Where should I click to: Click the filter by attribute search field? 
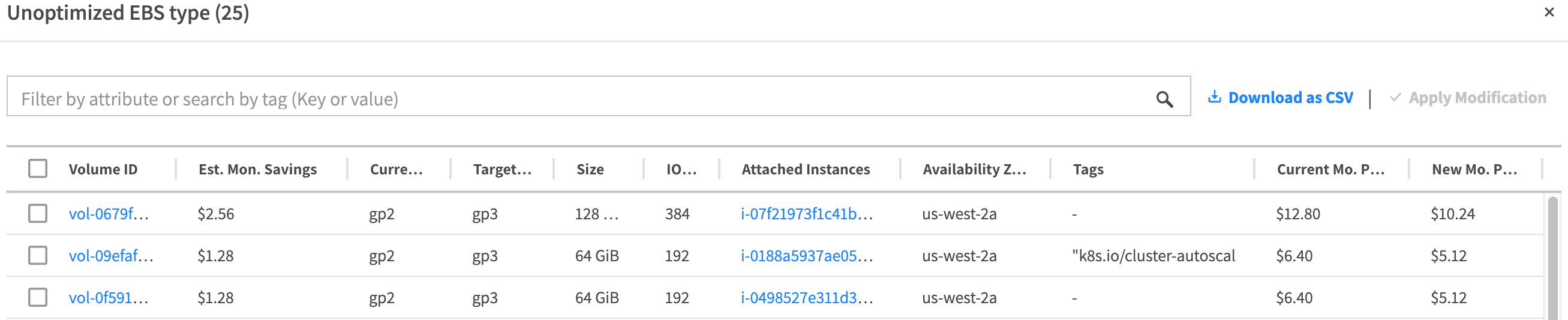(578, 98)
